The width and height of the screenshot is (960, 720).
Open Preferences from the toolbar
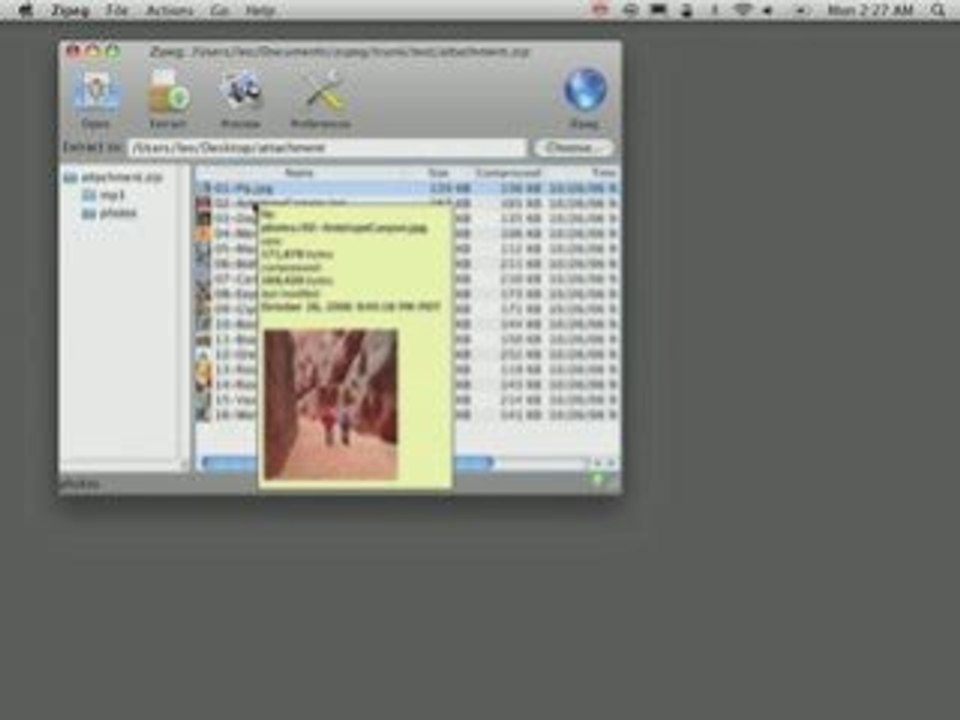[321, 98]
